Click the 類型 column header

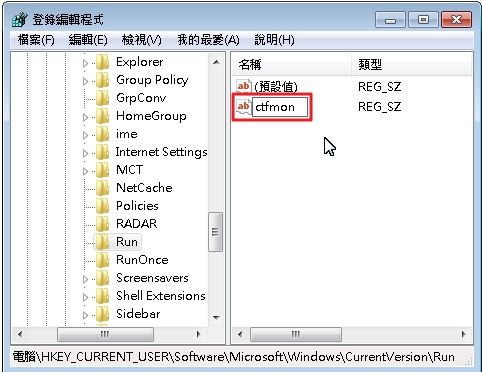point(412,64)
